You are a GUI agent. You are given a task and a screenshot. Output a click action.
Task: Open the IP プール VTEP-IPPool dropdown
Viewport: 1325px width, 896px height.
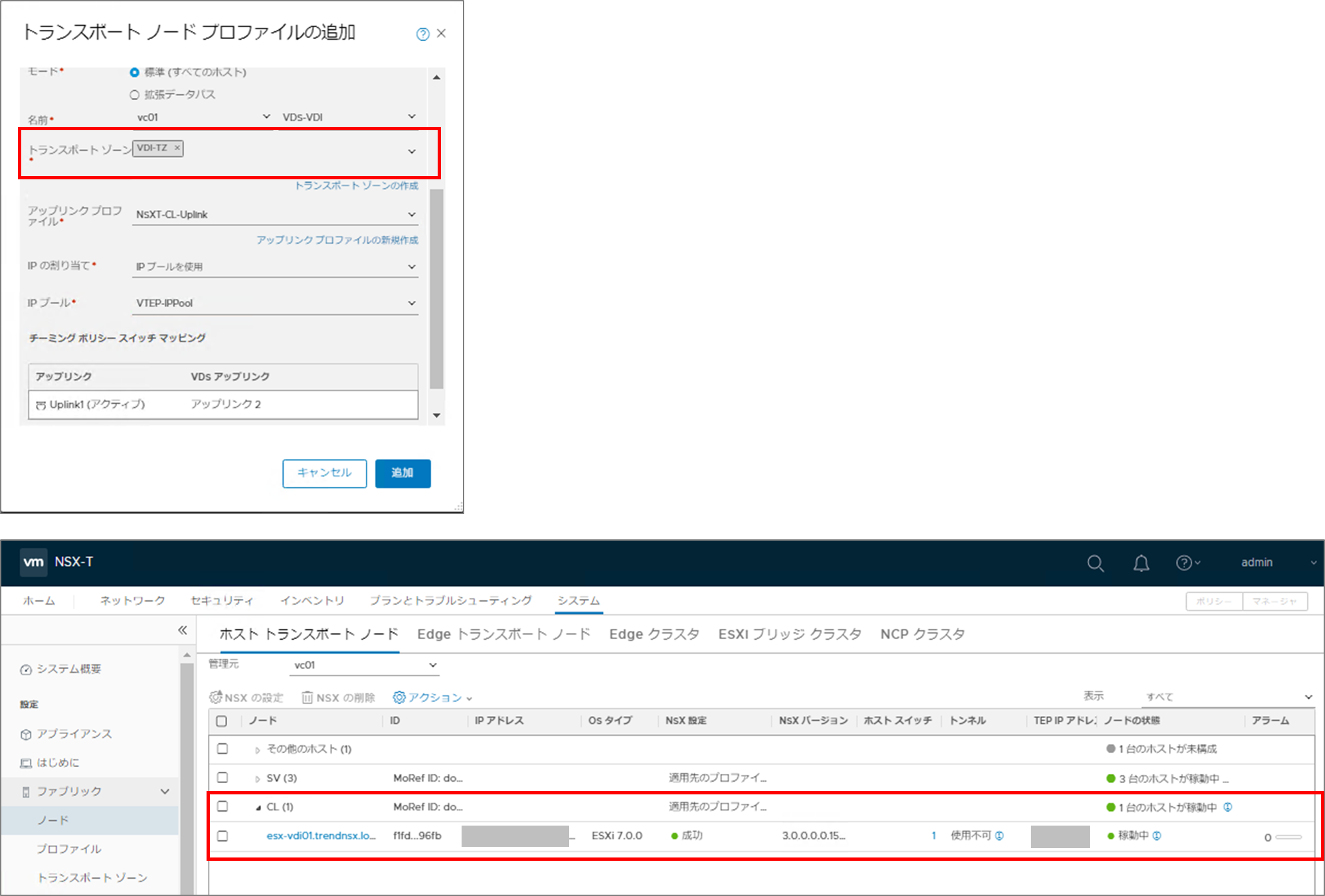pyautogui.click(x=275, y=303)
